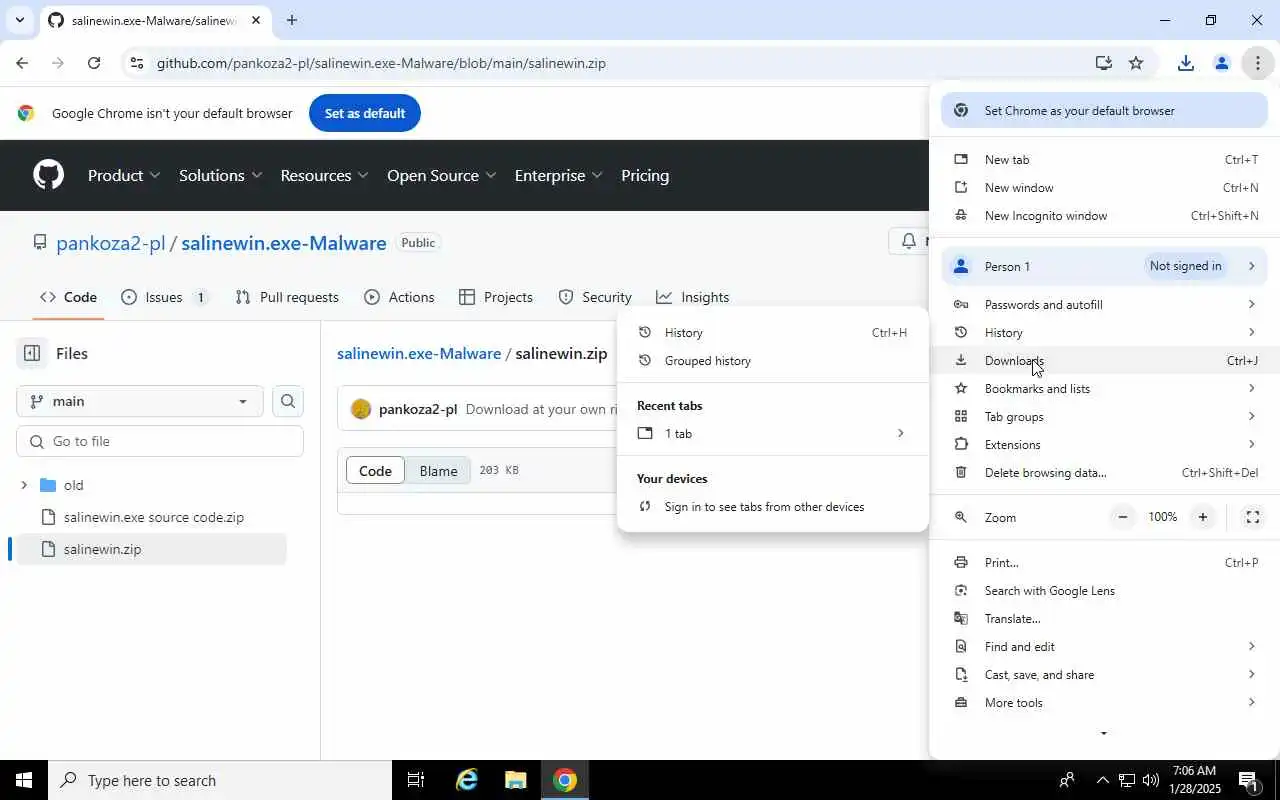Screen dimensions: 1280x800
Task: Switch to Blame view button
Action: 438,471
